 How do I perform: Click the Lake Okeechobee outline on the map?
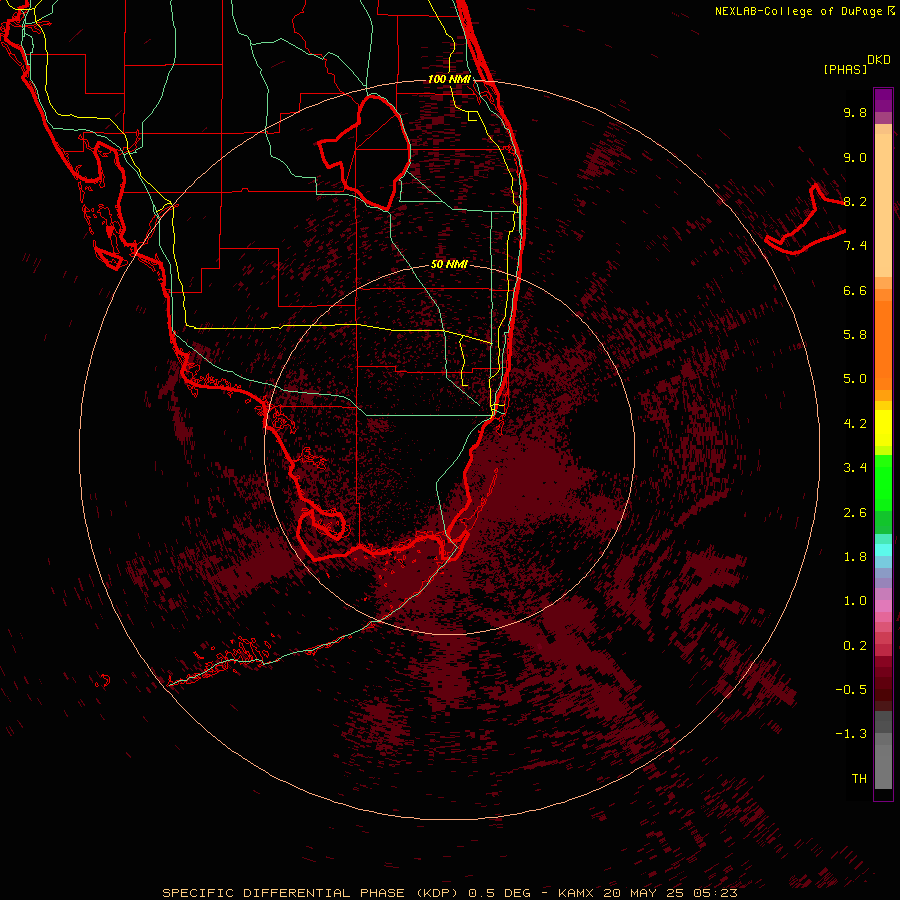[x=365, y=153]
